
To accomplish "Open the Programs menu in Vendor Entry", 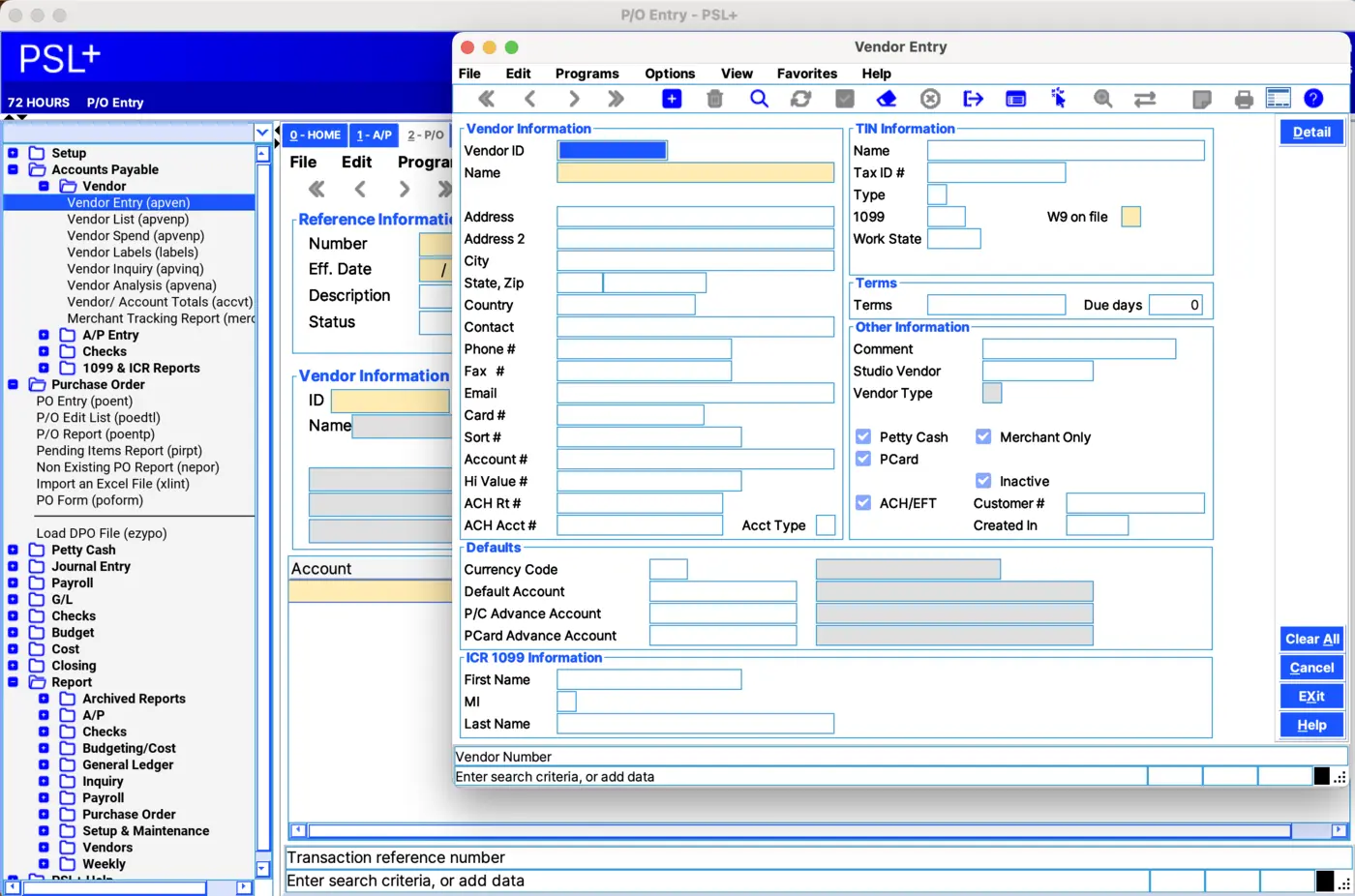I will tap(587, 74).
